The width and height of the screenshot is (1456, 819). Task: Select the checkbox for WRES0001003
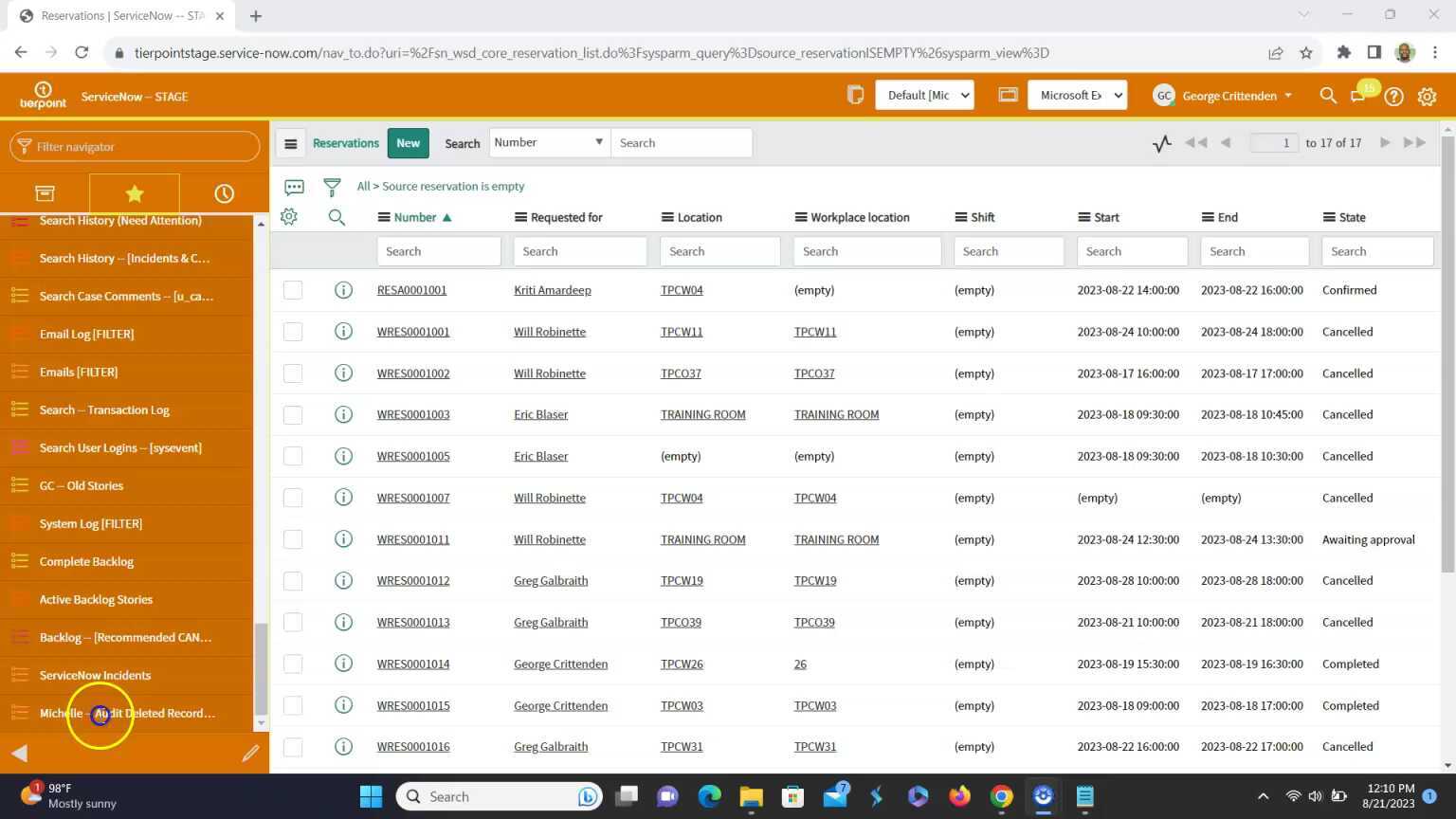[x=293, y=415]
